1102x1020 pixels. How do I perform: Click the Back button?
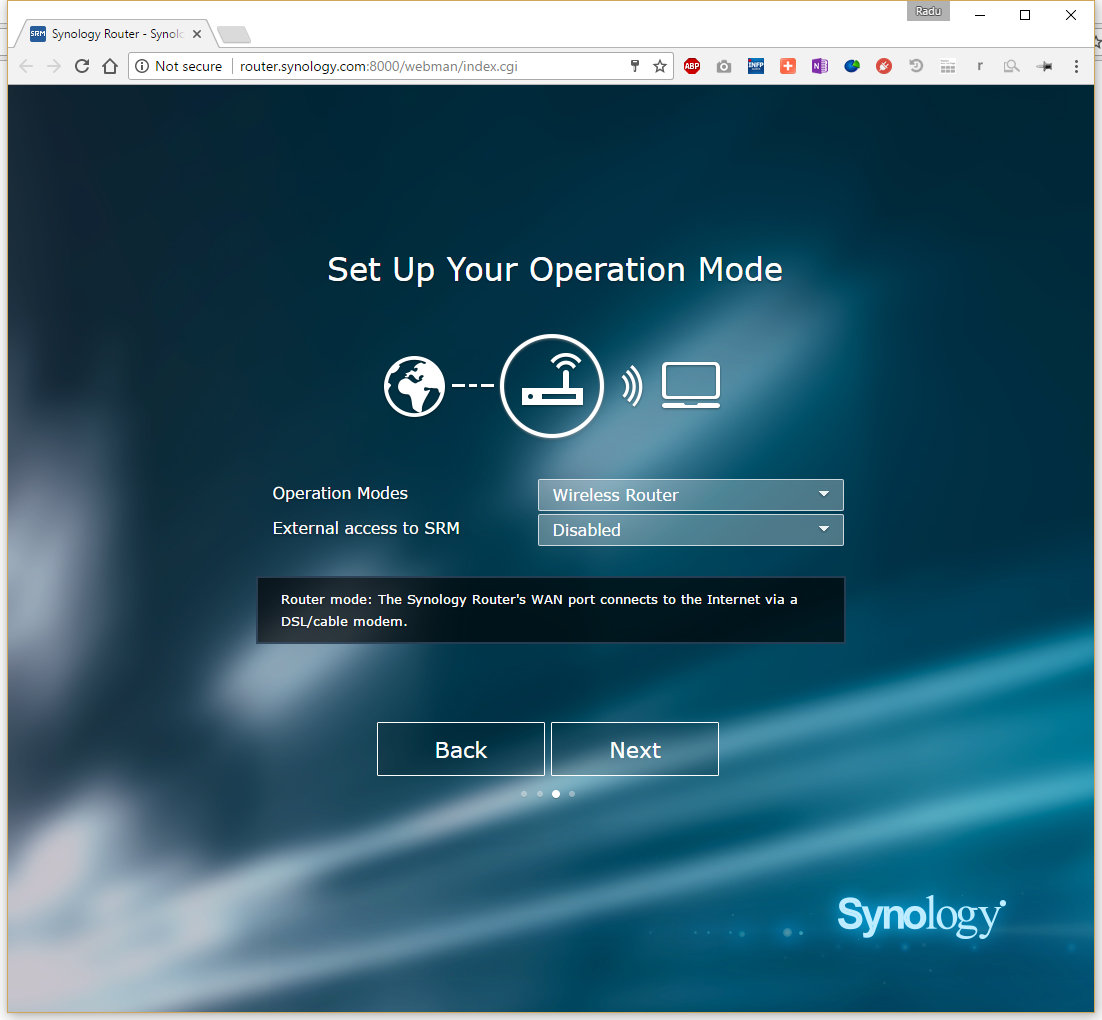click(461, 749)
